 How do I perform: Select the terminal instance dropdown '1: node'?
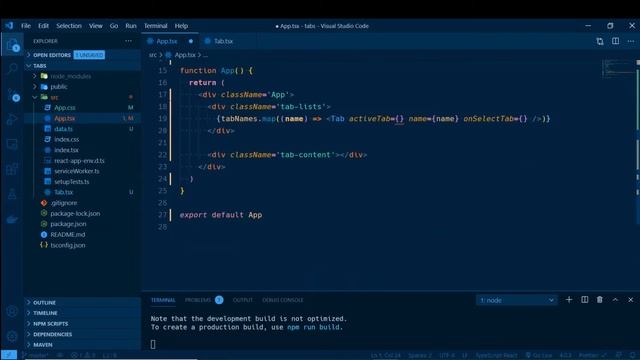pos(516,300)
